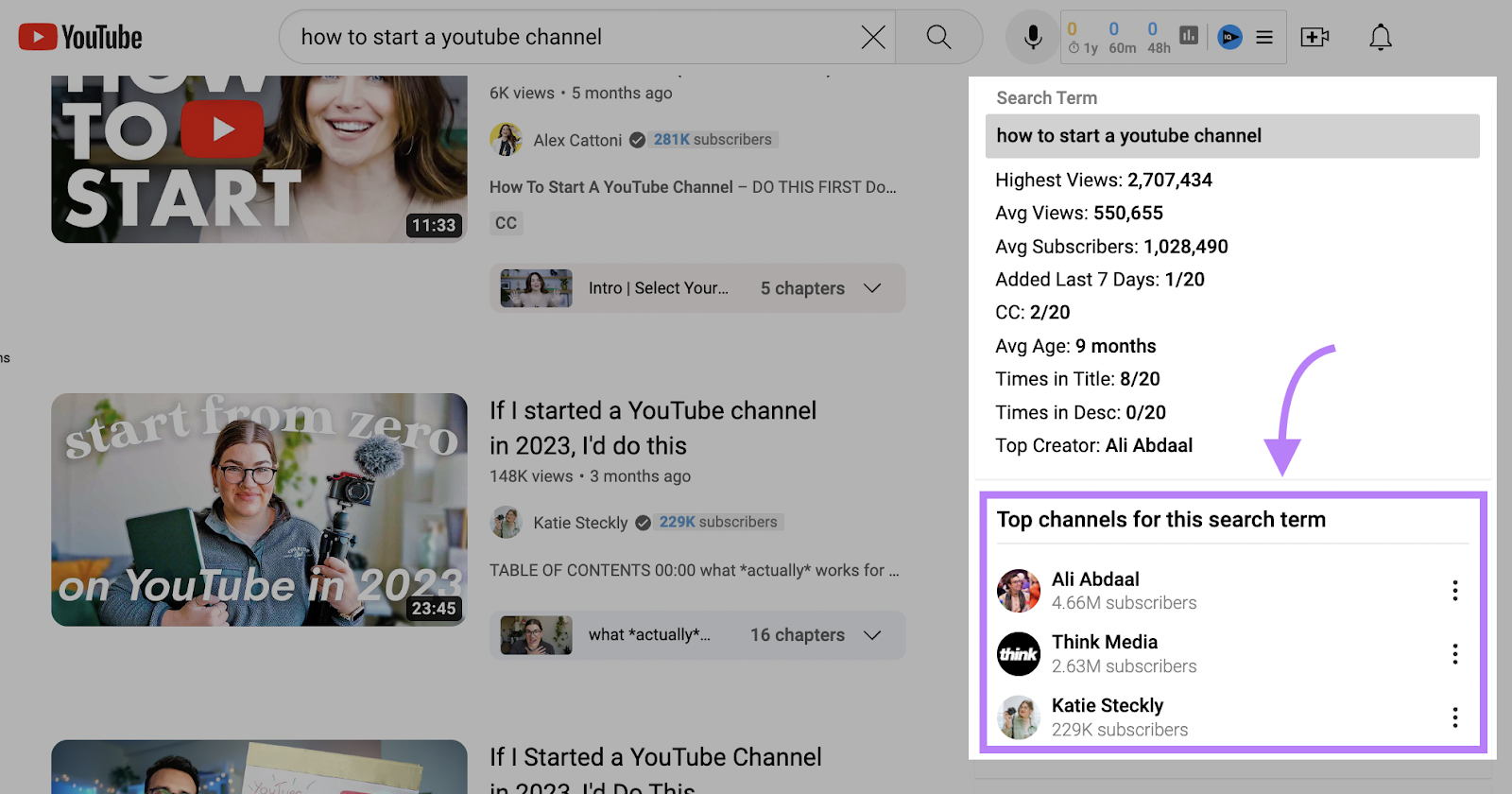This screenshot has height=794, width=1512.
Task: Open the vidIQ hamburger menu
Action: click(x=1264, y=37)
